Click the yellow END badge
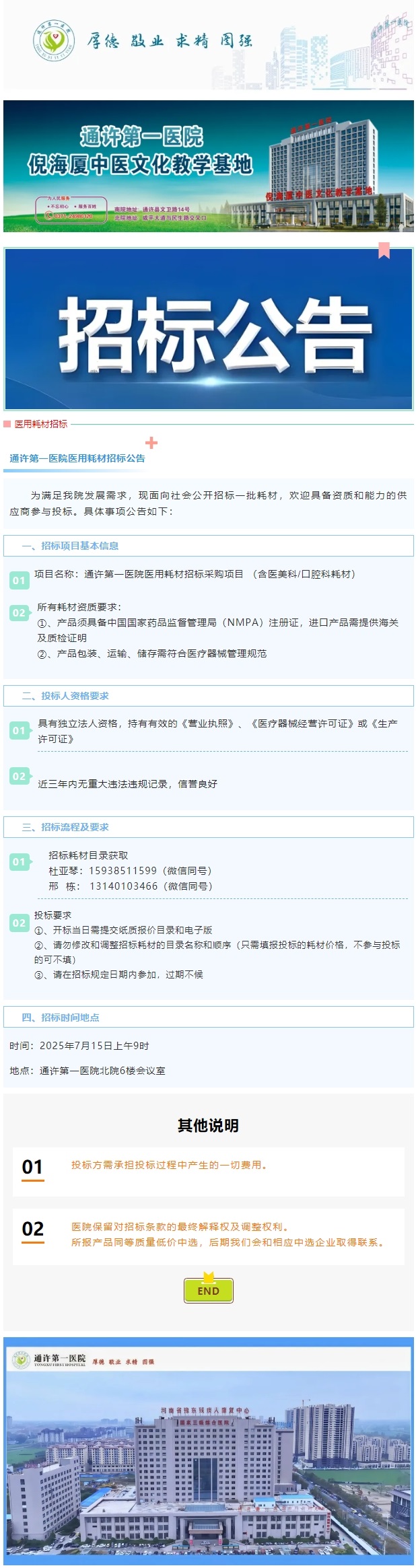416x1568 pixels. tap(208, 1290)
